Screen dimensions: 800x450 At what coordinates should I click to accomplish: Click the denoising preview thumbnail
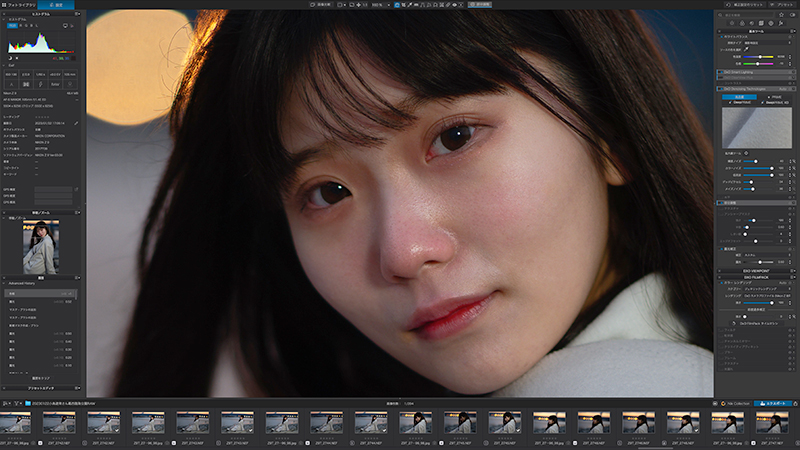(757, 128)
